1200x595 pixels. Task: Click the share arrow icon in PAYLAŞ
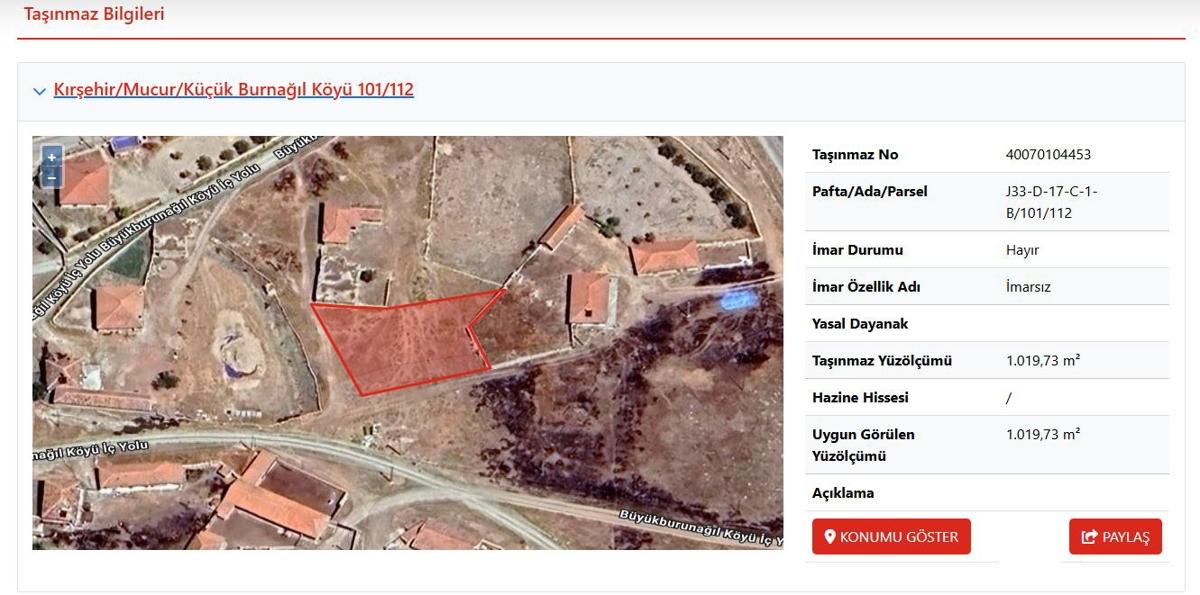coord(1089,538)
